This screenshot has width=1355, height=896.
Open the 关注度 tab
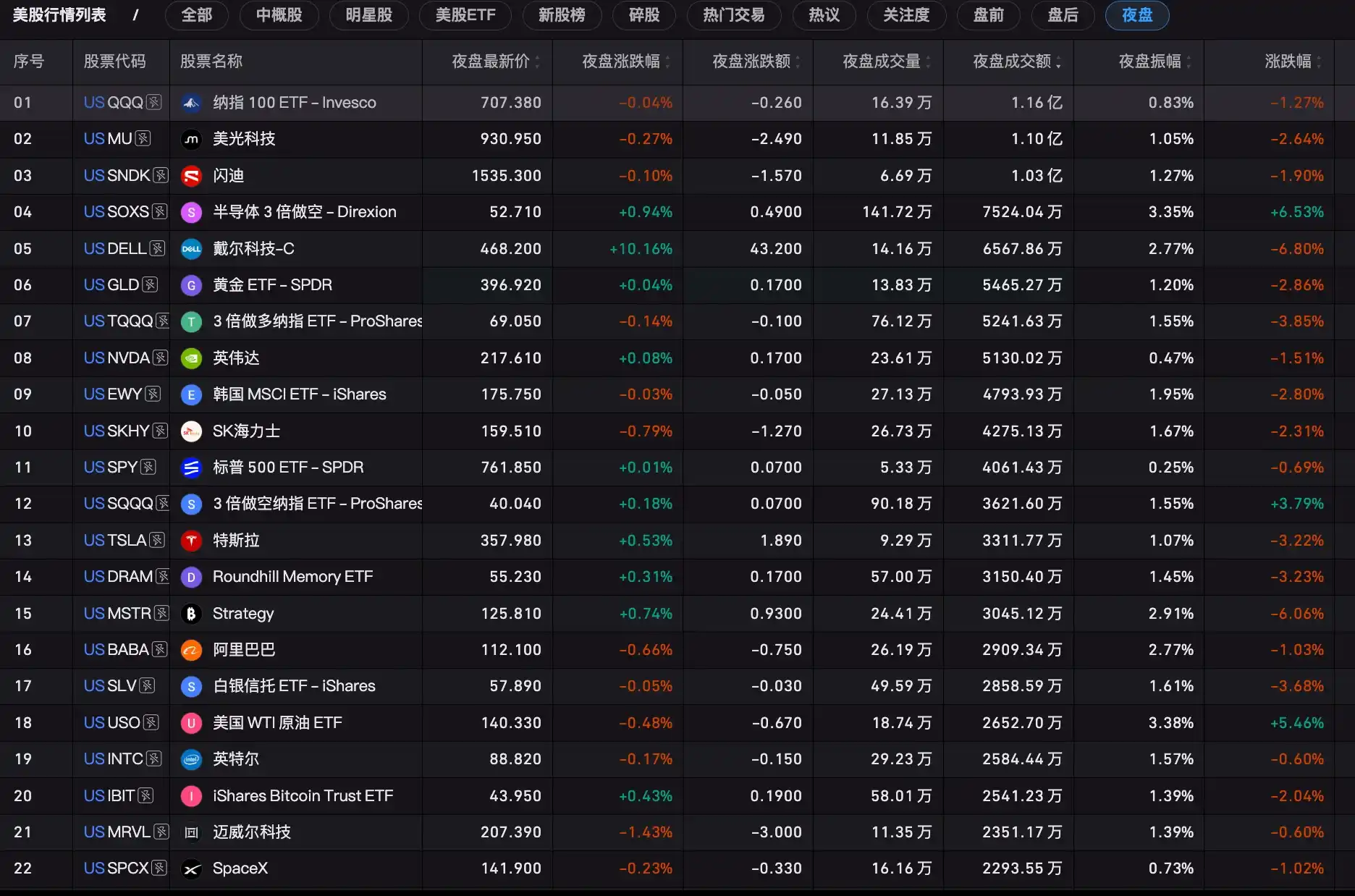[906, 15]
